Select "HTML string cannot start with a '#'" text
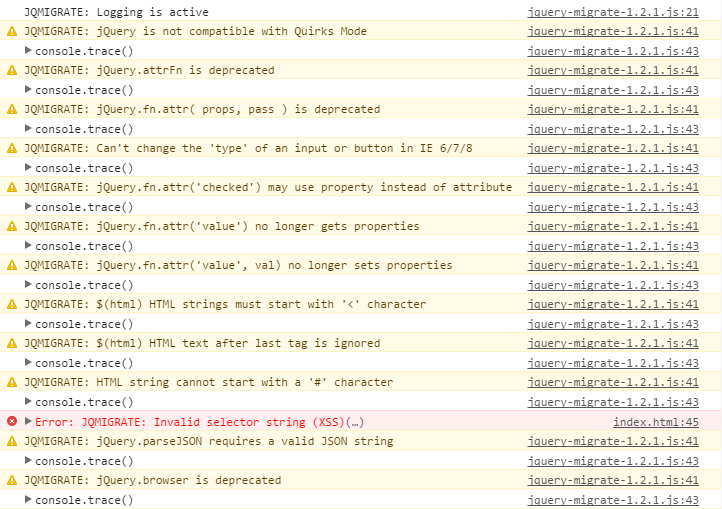The image size is (722, 509). 212,382
